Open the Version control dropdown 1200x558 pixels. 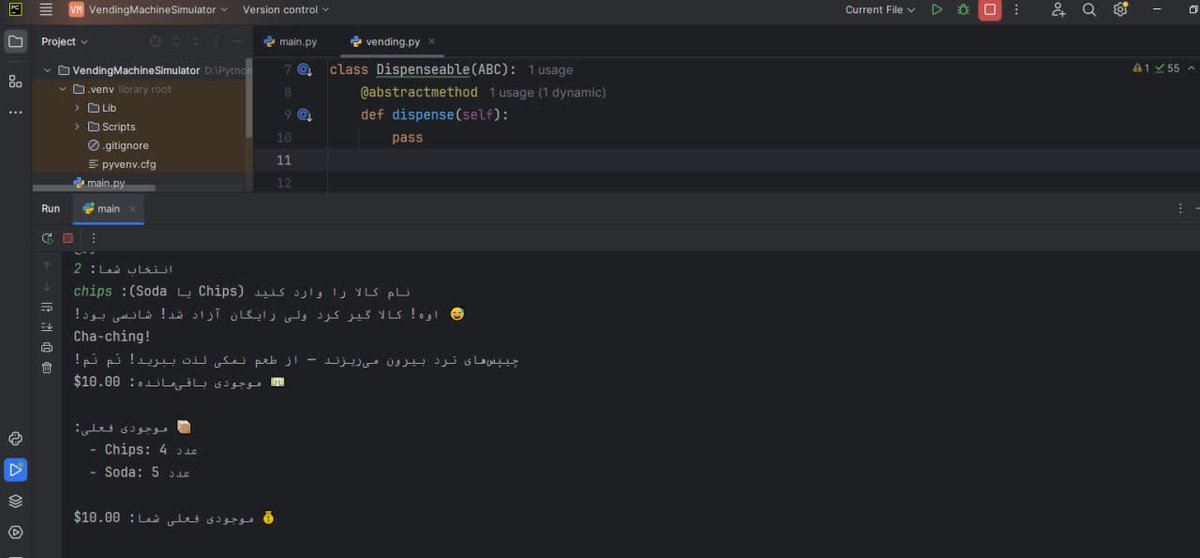click(285, 10)
